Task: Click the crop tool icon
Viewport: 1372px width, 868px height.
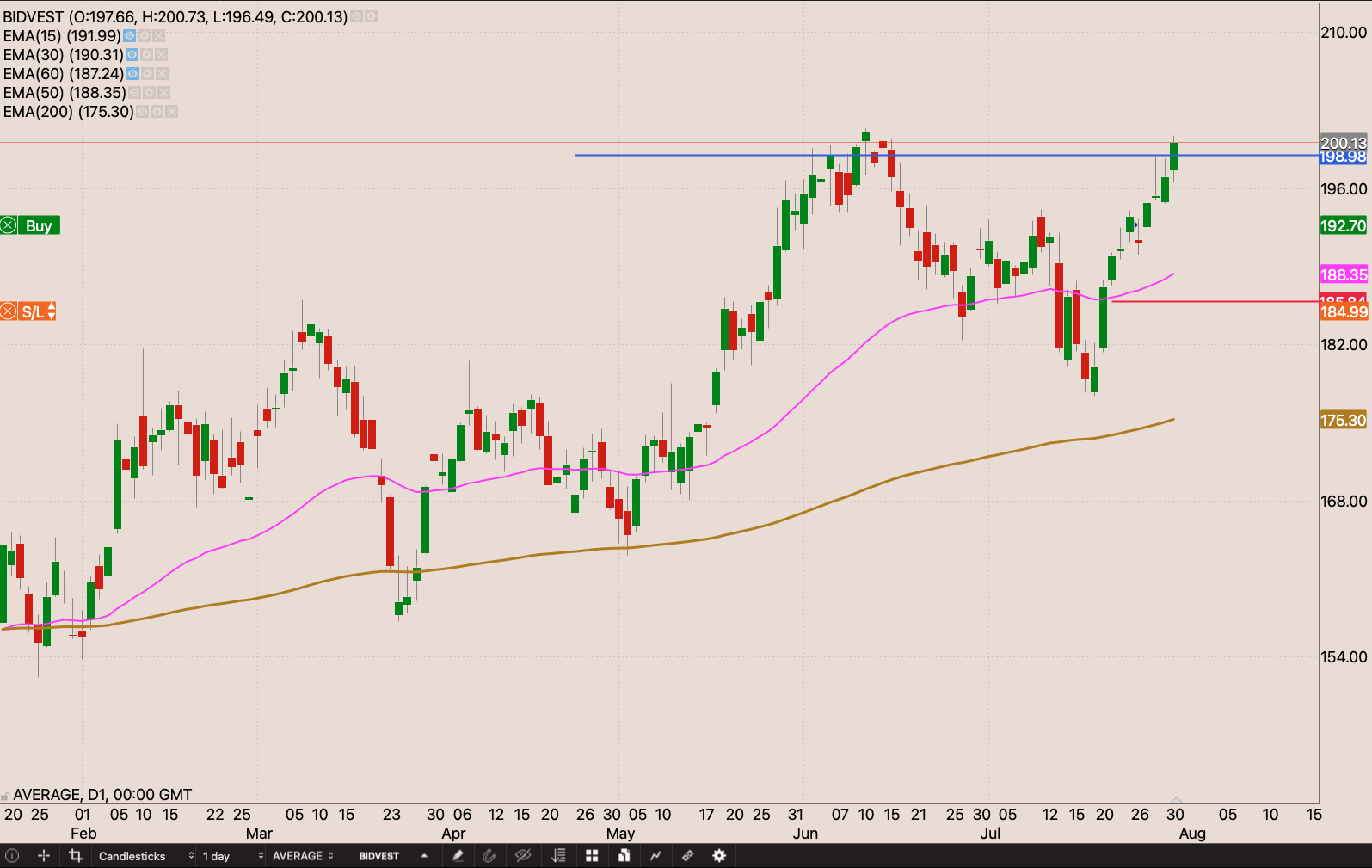Action: [x=76, y=856]
